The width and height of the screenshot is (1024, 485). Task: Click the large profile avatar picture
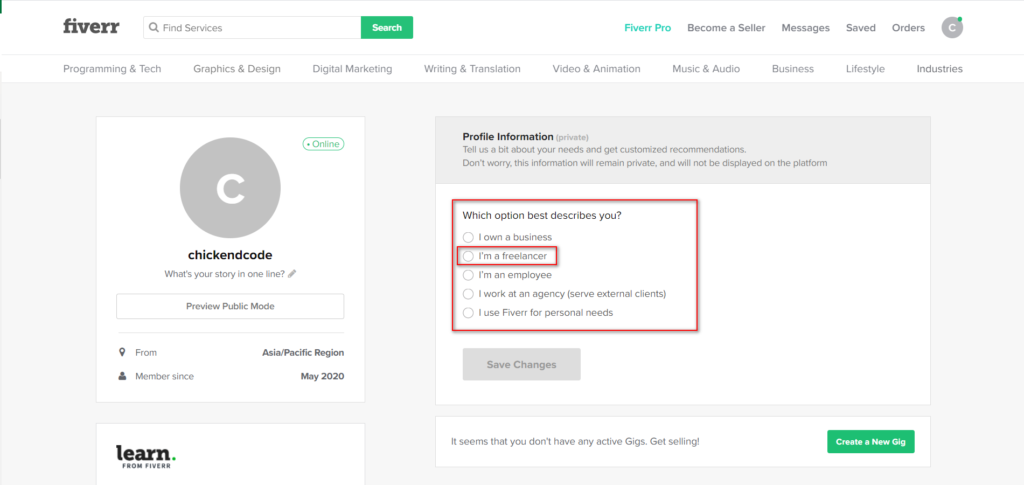tap(230, 188)
